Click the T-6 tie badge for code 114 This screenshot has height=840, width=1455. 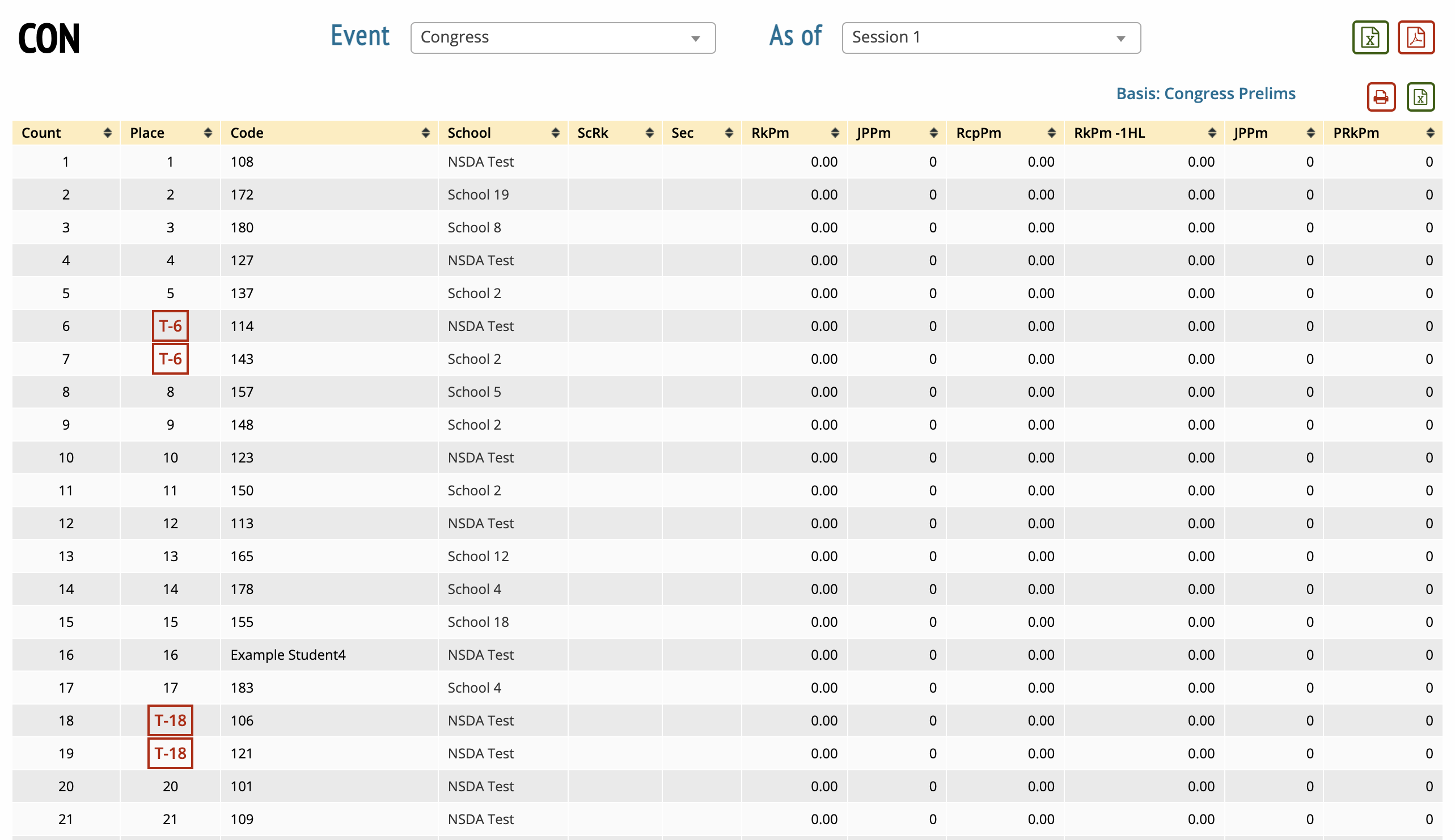point(170,326)
